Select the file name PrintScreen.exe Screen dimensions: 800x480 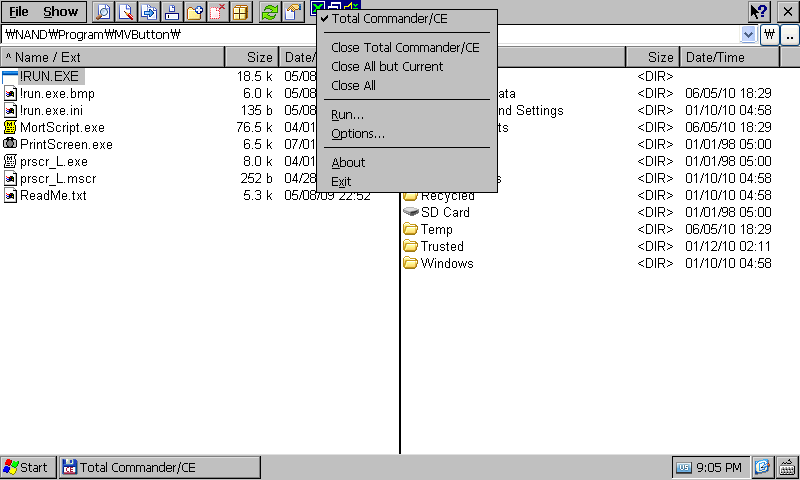66,144
